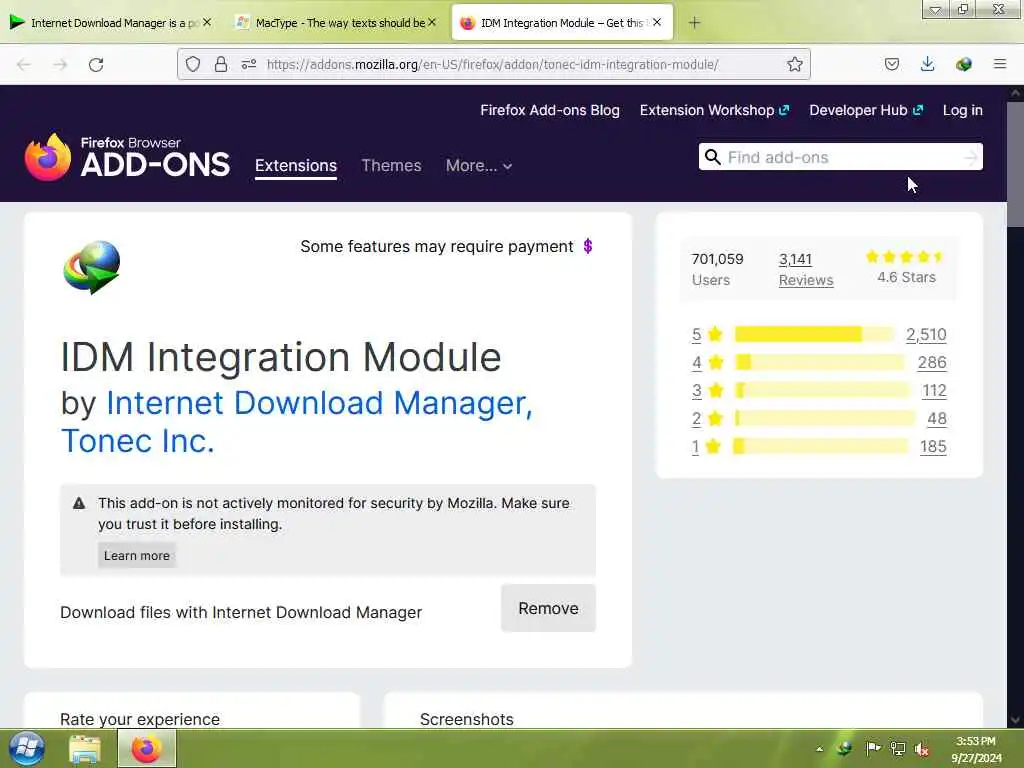The height and width of the screenshot is (768, 1024).
Task: Click the IDM extension toolbar icon
Action: tap(963, 64)
